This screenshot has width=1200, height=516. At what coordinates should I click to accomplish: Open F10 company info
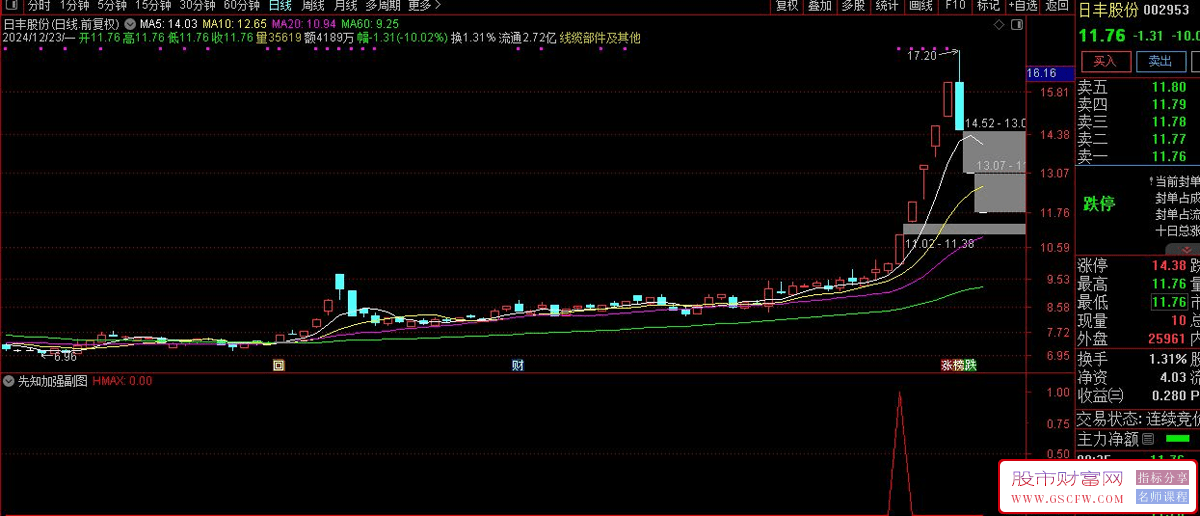point(955,6)
